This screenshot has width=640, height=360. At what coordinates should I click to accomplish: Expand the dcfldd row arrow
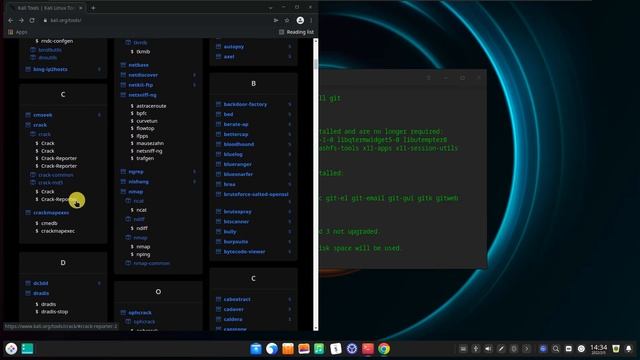(x=99, y=283)
